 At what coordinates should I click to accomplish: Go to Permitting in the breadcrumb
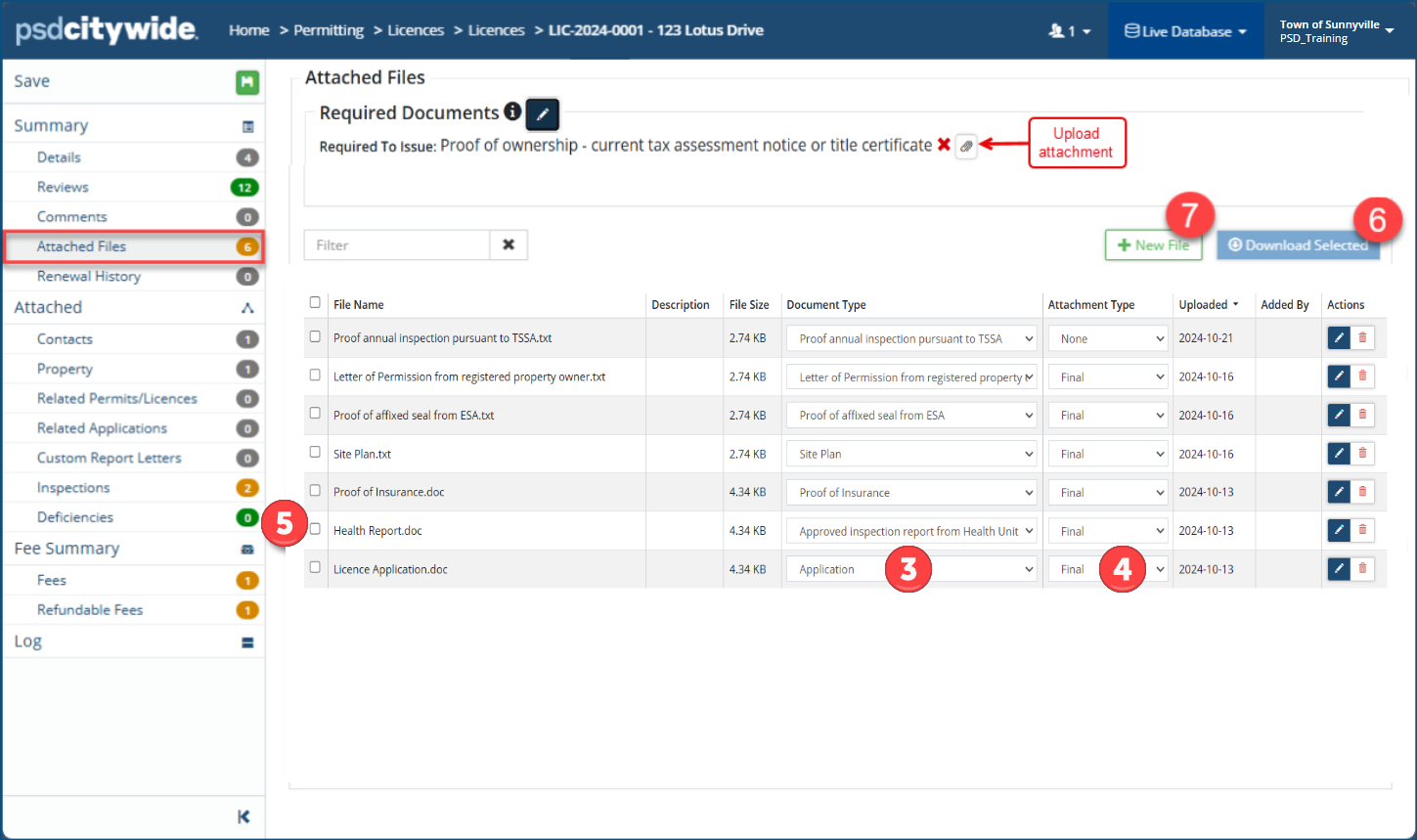[x=329, y=30]
